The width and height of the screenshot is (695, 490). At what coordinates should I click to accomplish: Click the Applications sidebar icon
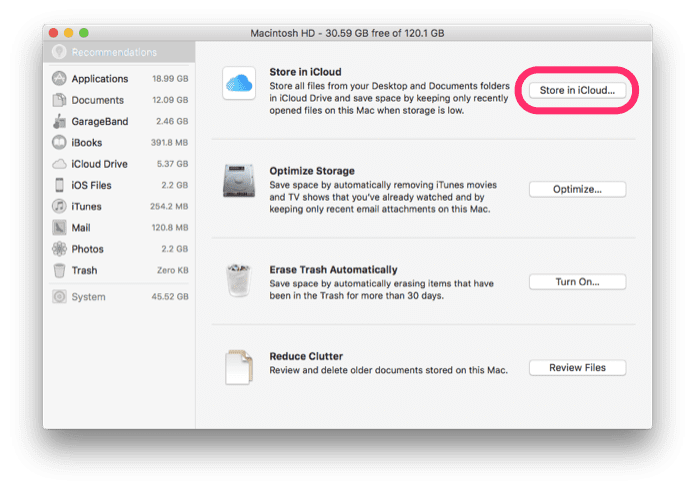[x=59, y=78]
